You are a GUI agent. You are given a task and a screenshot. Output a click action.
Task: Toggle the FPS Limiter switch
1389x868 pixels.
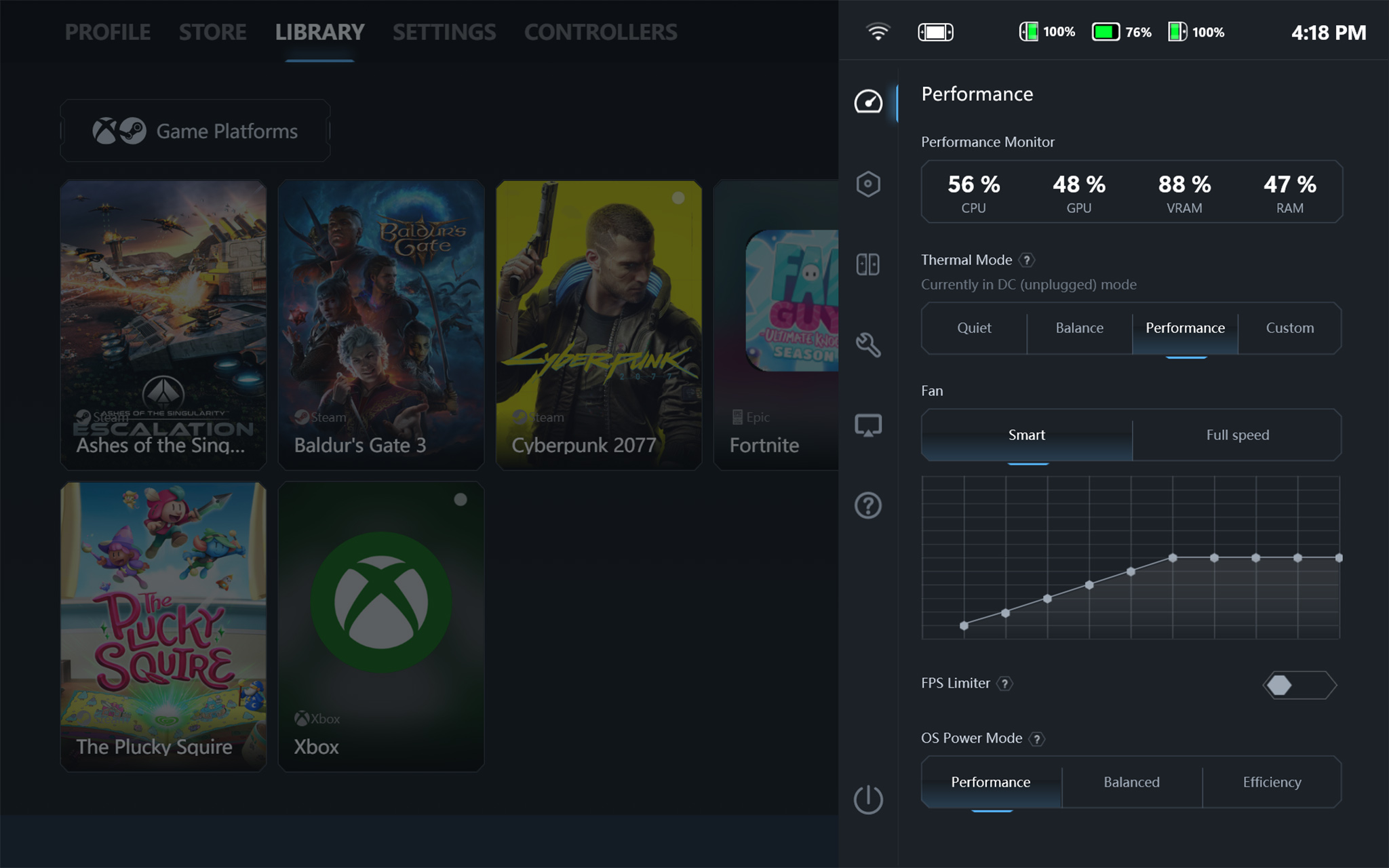click(1299, 685)
